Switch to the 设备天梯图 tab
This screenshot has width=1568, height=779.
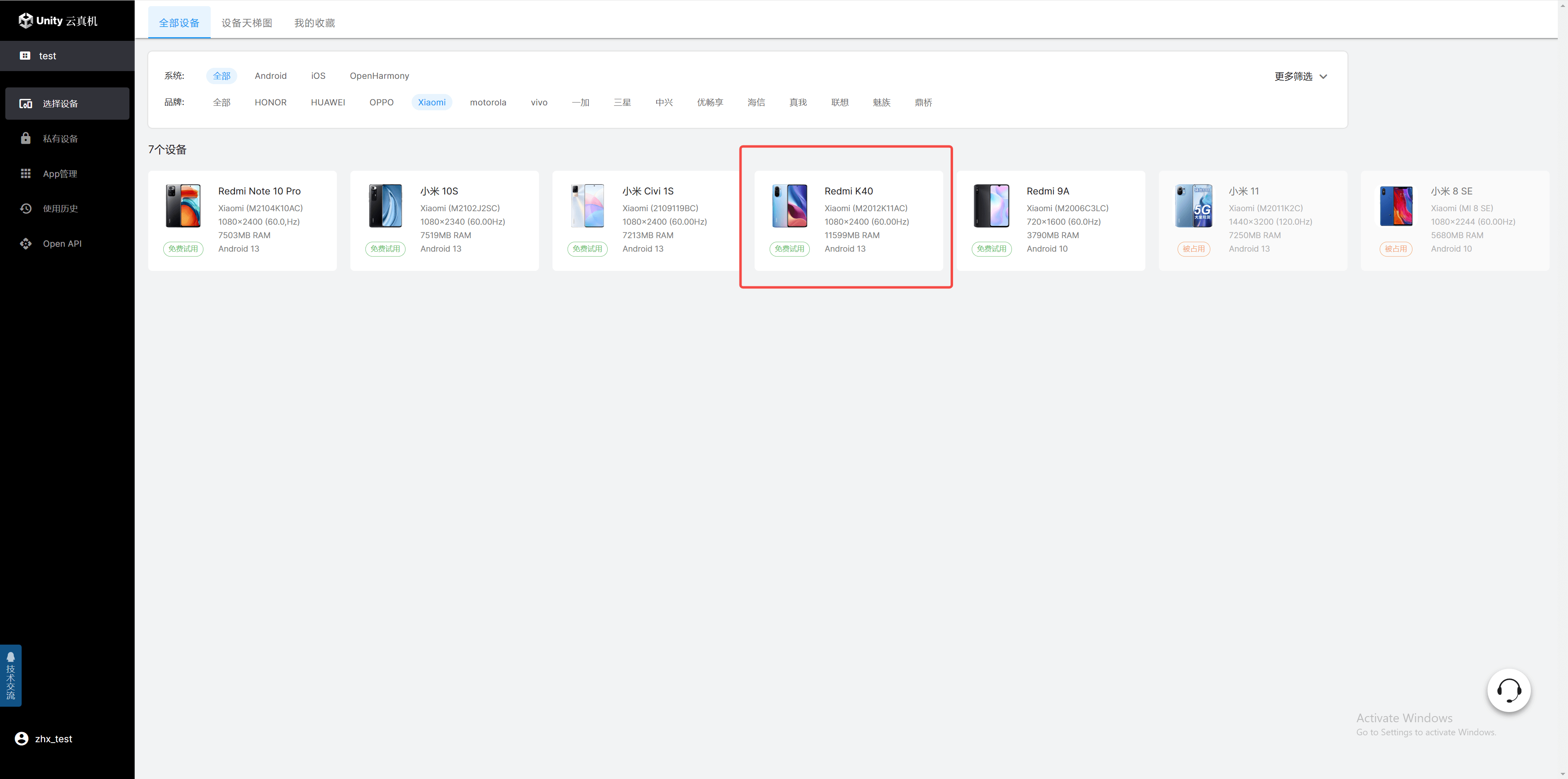tap(247, 22)
